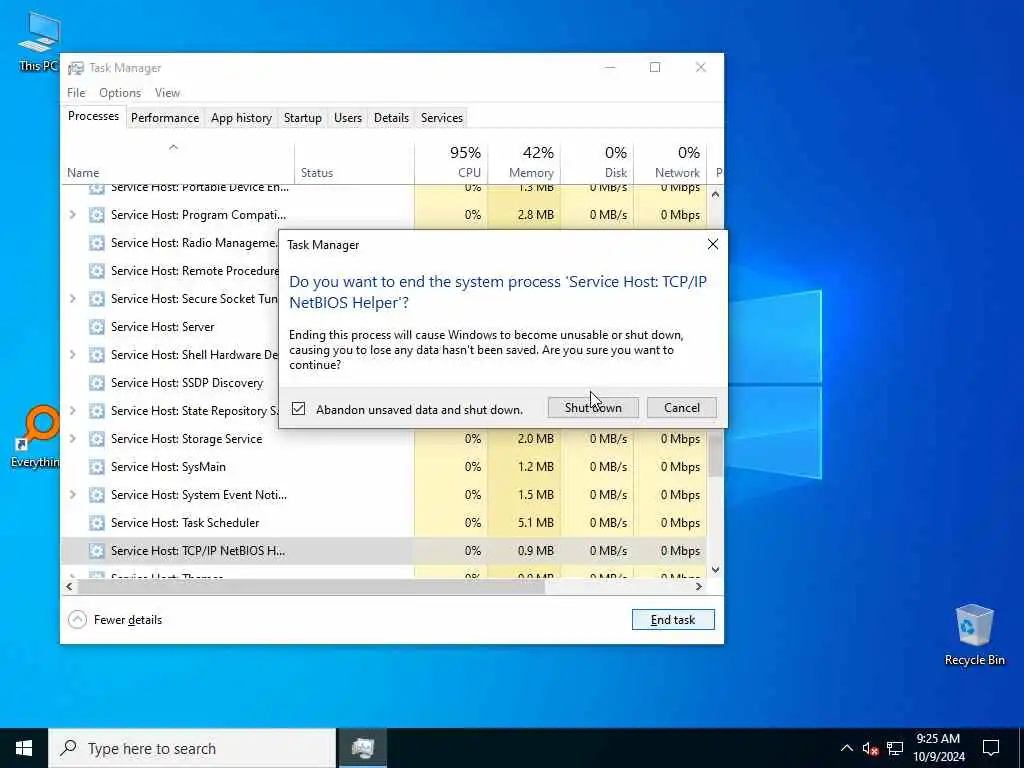Click gear icon of Service Host: Remote Procedure
Viewport: 1024px width, 768px height.
pos(97,271)
